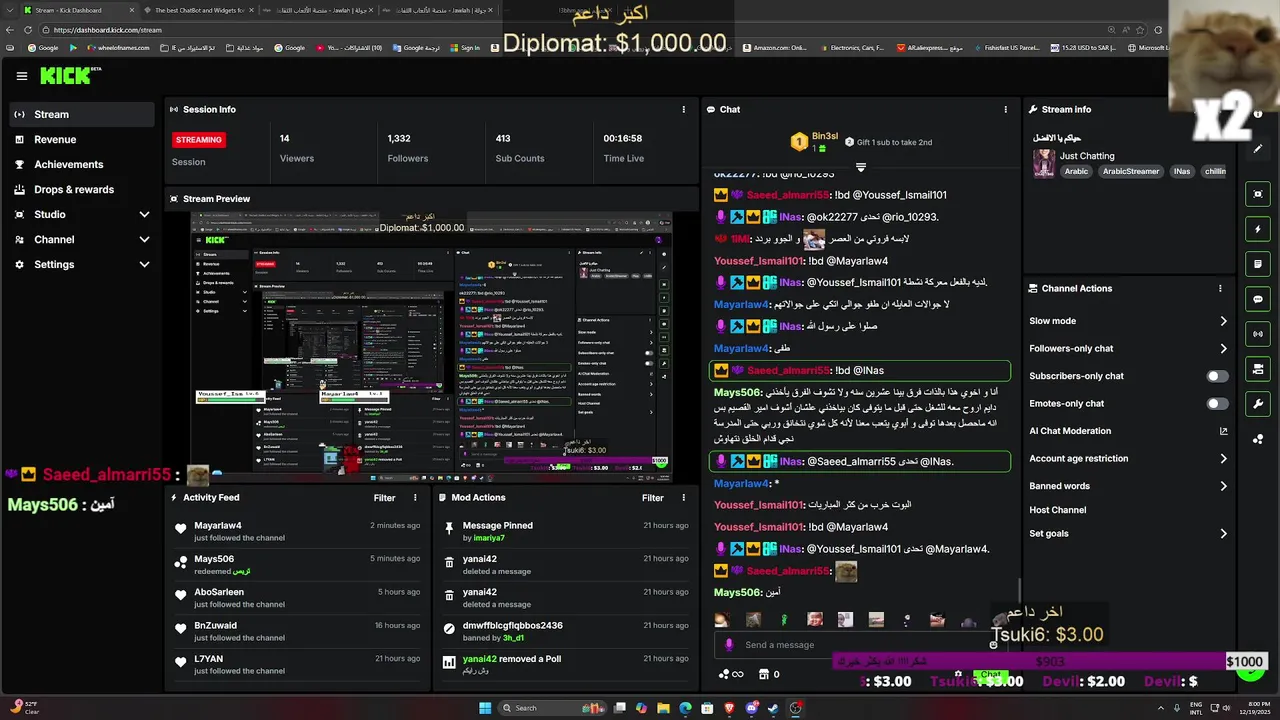1280x720 pixels.
Task: Open Amazon.com bookmark in bookmarks bar
Action: (772, 47)
